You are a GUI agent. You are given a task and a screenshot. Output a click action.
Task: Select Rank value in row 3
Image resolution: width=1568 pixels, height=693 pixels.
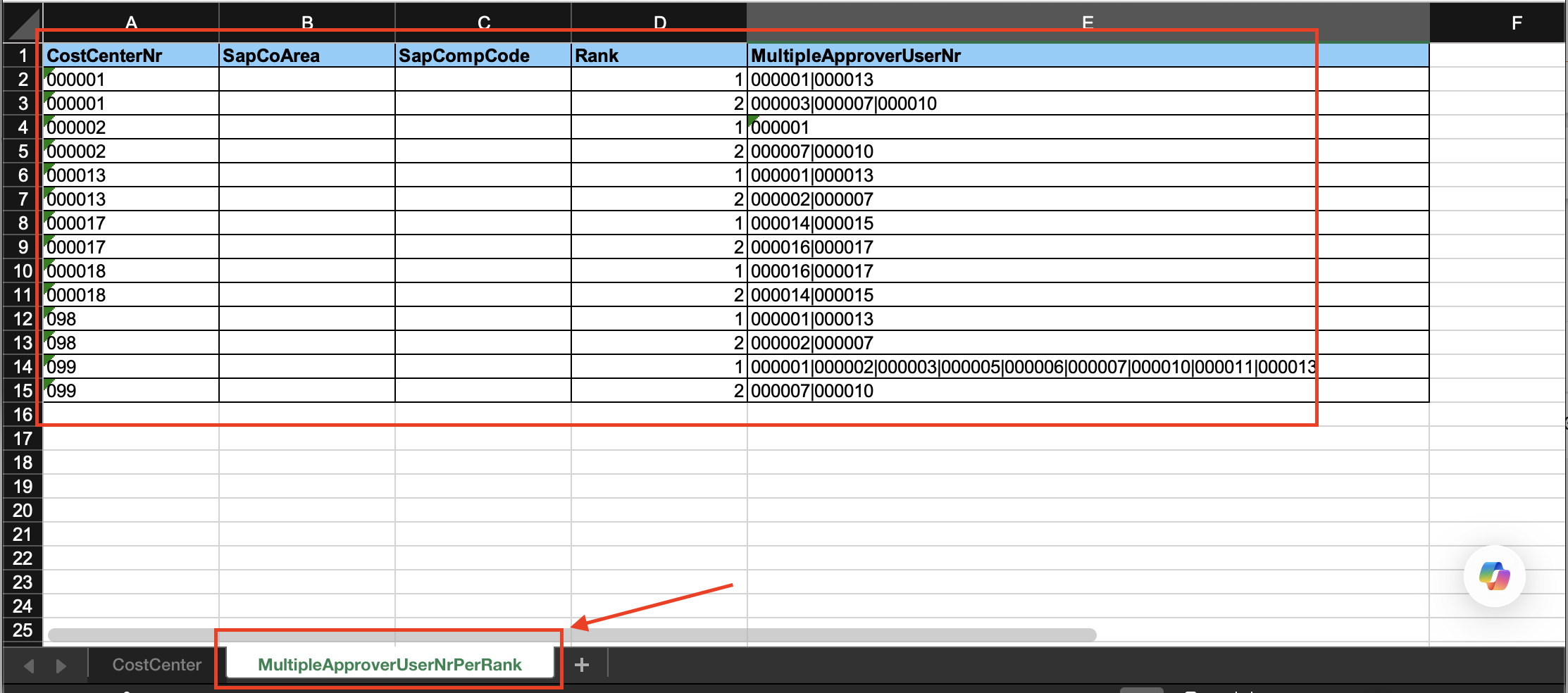(659, 104)
